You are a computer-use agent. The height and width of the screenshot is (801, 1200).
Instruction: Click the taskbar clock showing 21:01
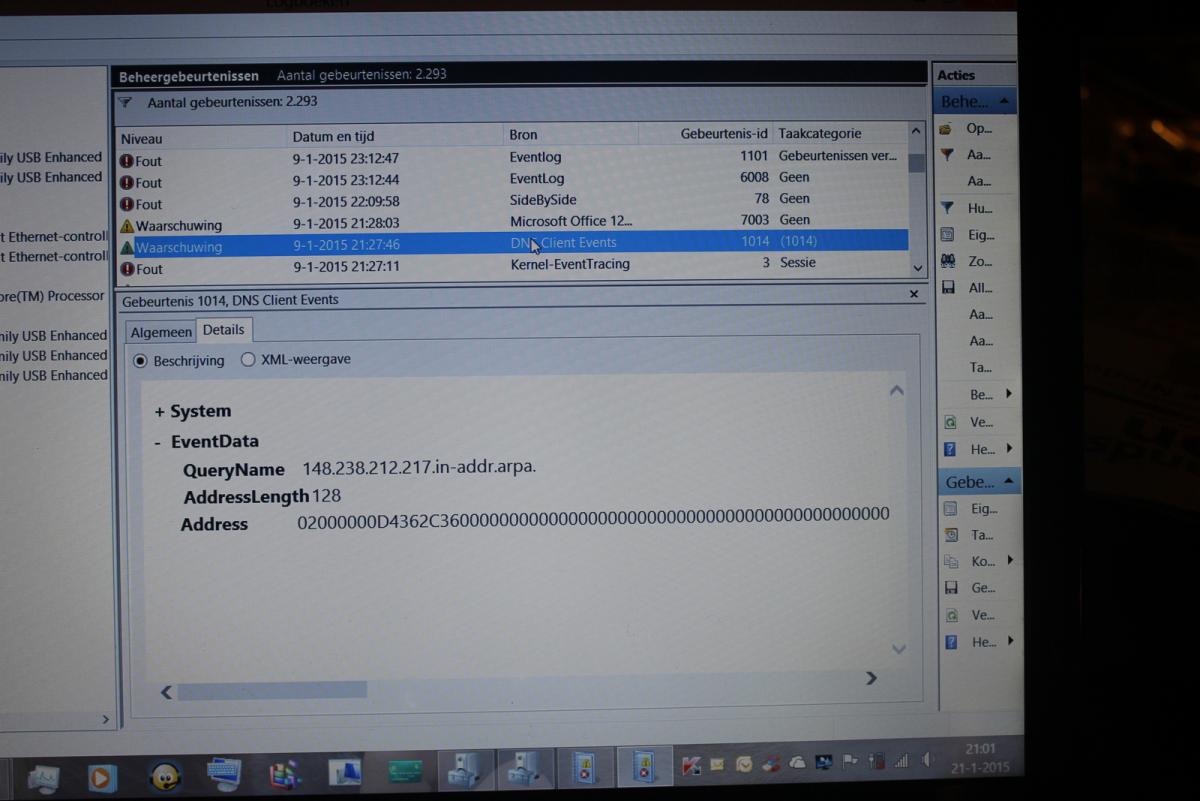[981, 749]
